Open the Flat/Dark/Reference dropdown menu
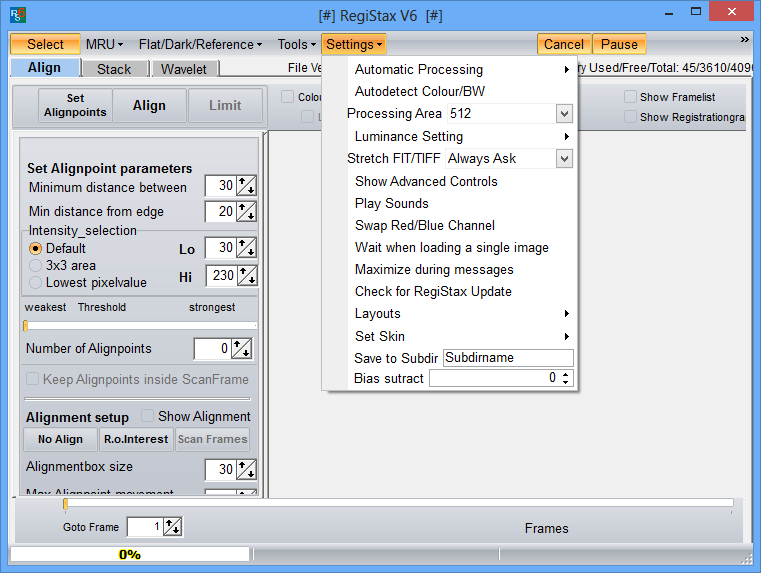The width and height of the screenshot is (761, 573). click(200, 44)
